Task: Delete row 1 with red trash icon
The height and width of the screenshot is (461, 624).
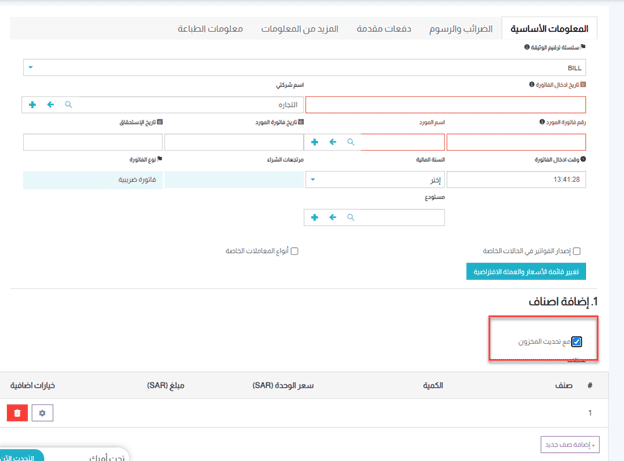Action: click(x=17, y=412)
